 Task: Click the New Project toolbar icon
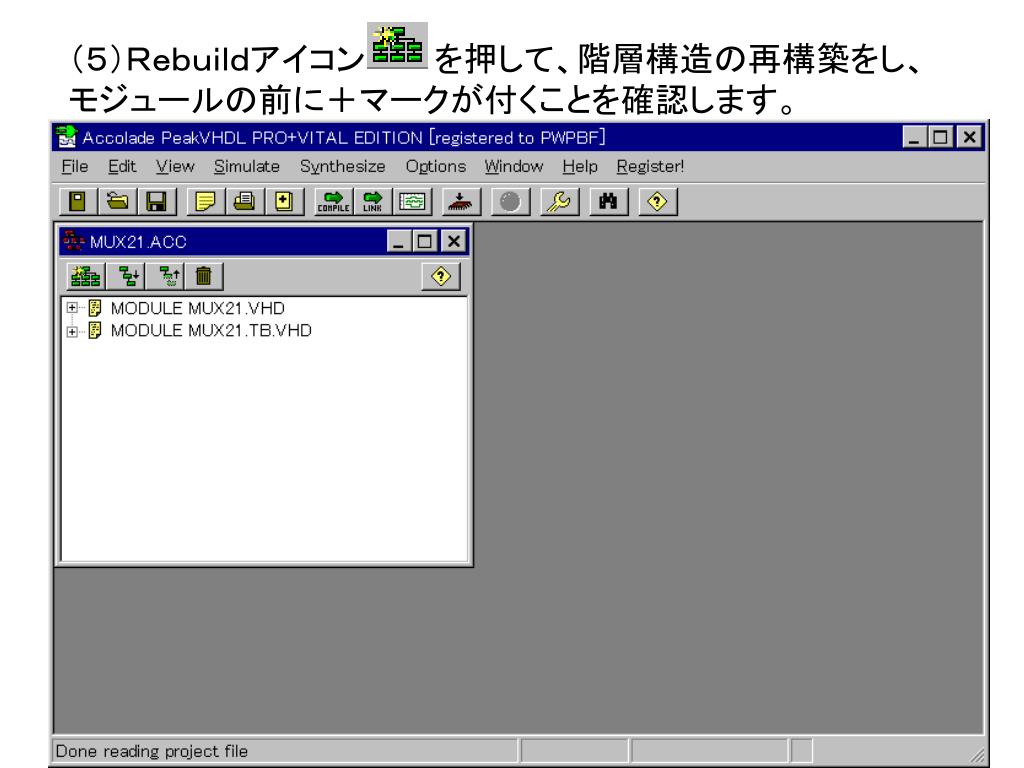78,201
